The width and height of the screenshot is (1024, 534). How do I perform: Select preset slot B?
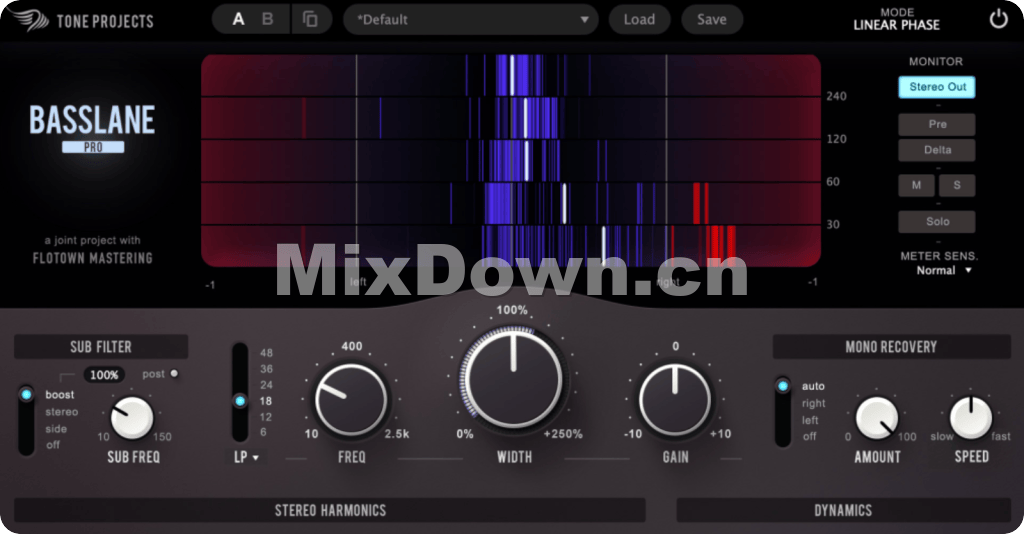click(x=267, y=20)
